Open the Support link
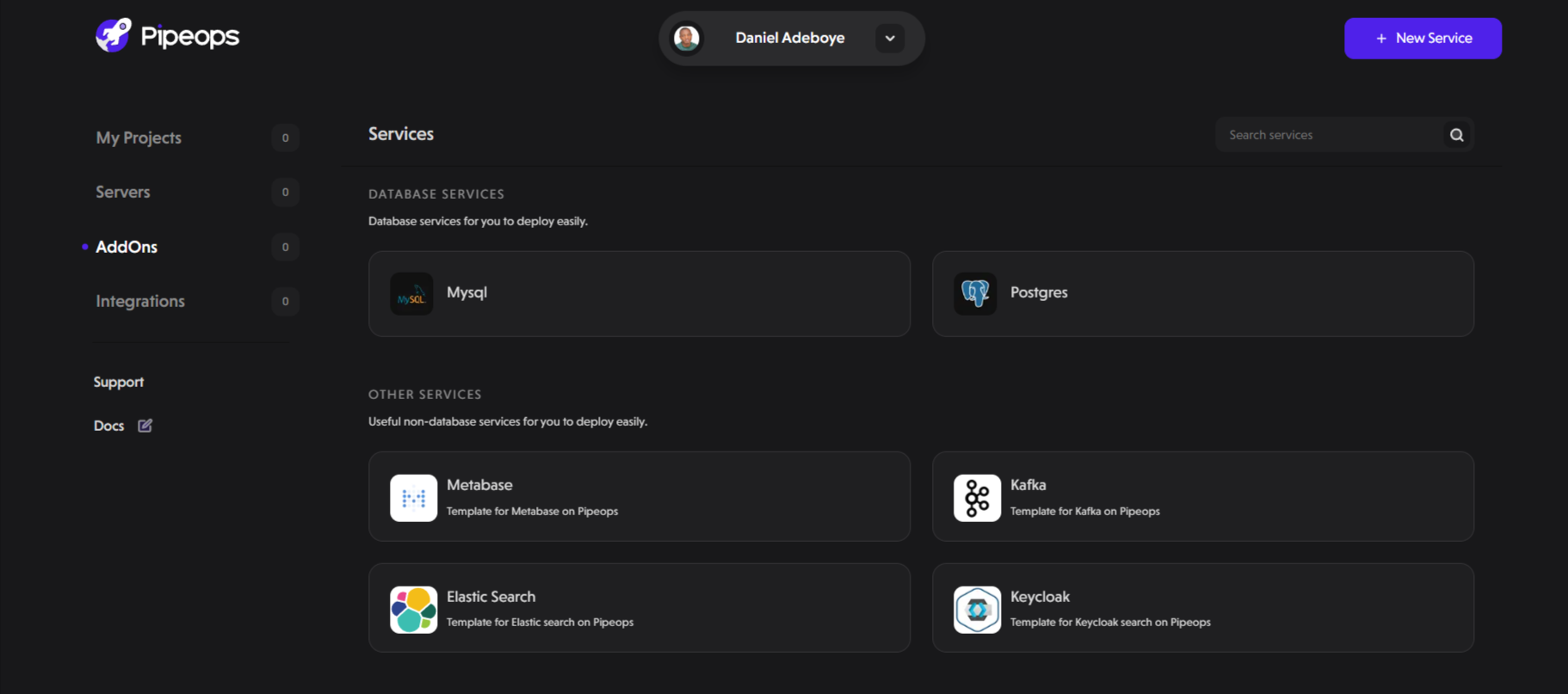 click(x=119, y=382)
